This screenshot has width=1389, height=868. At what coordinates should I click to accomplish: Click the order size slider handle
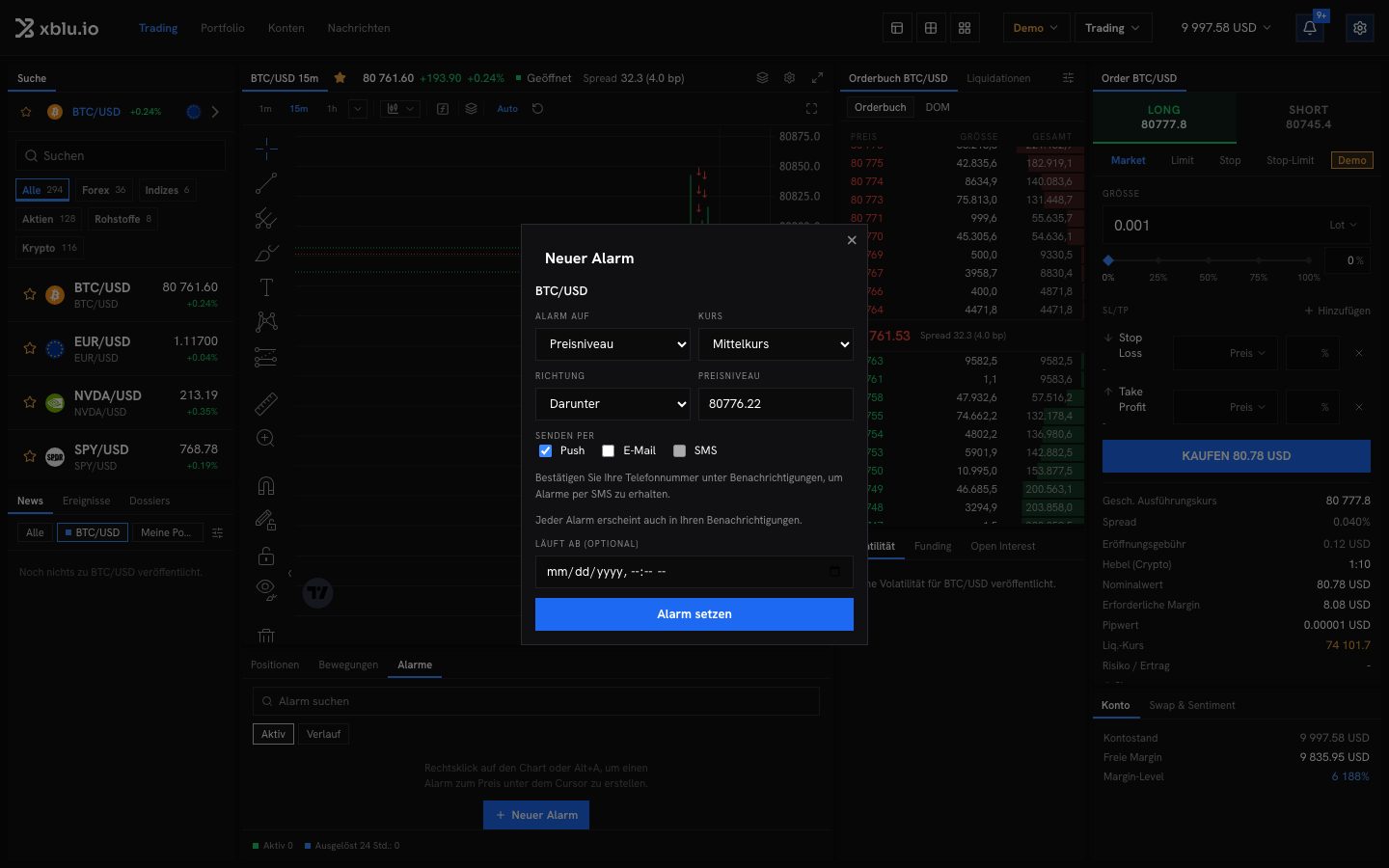point(1108,260)
